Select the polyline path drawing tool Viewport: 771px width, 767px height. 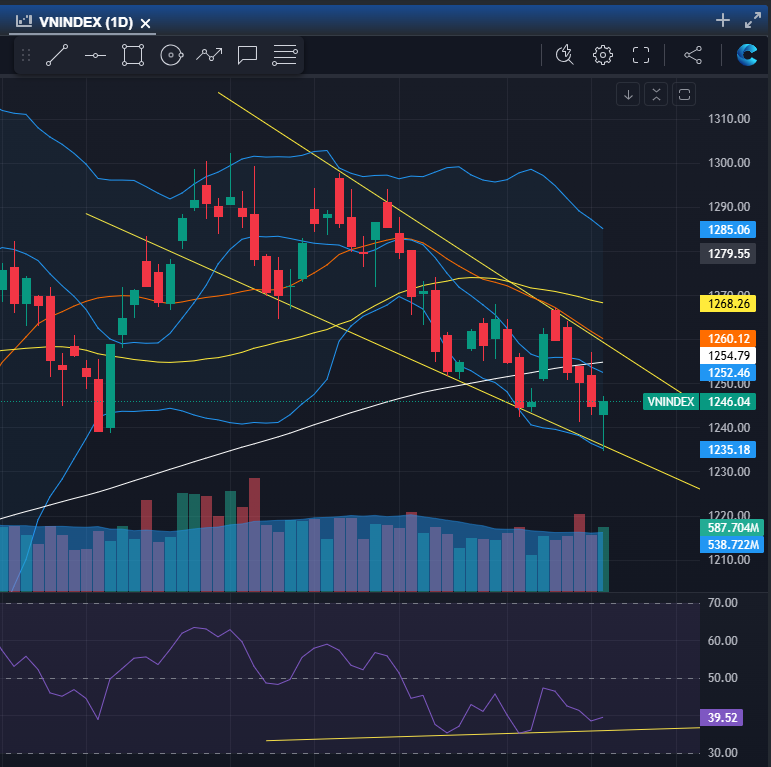[x=209, y=55]
